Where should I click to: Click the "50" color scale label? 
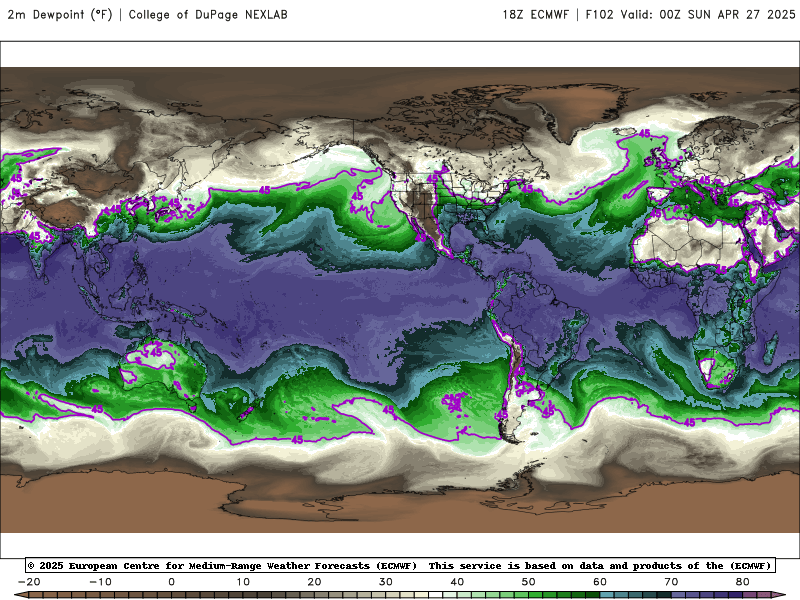529,582
